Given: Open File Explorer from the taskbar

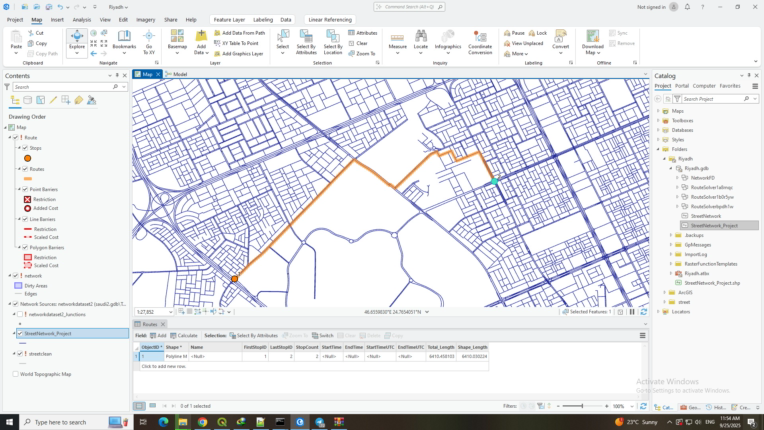Looking at the screenshot, I should 183,422.
